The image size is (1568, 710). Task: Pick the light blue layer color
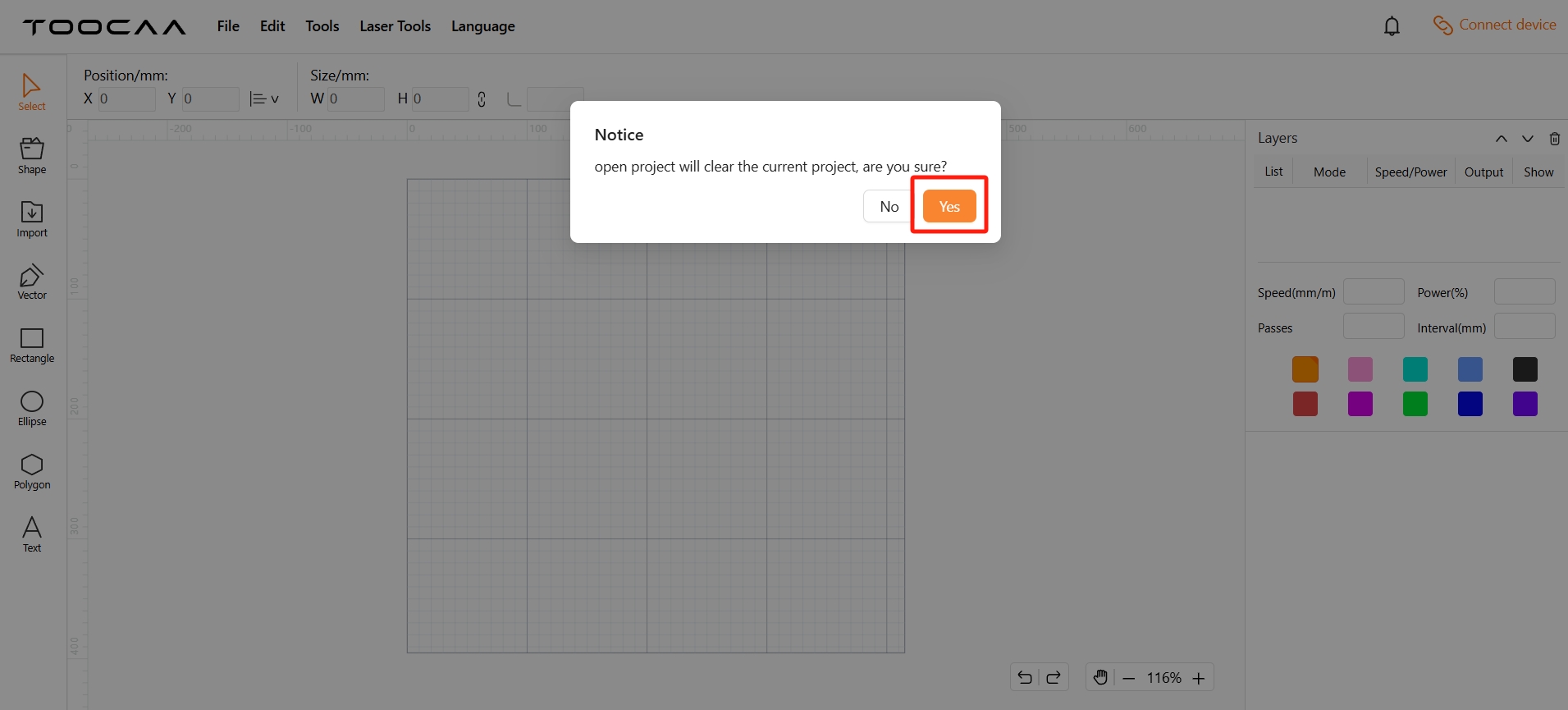point(1470,369)
